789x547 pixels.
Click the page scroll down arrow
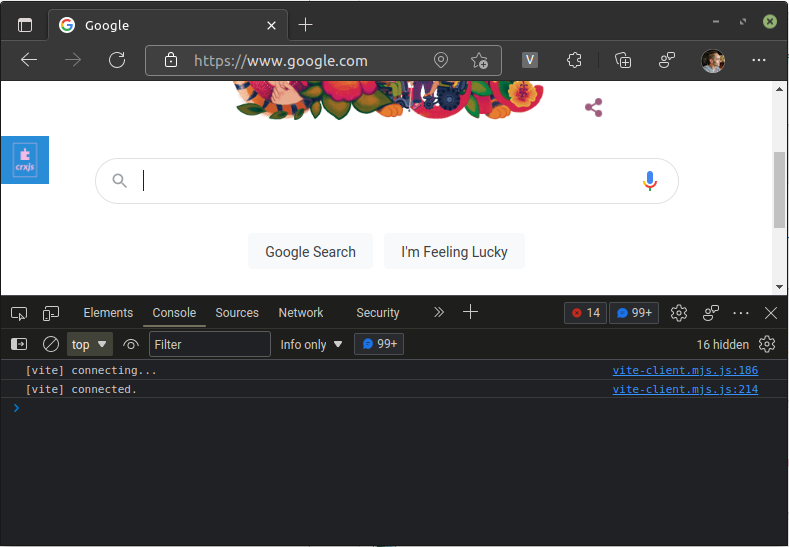coord(779,287)
